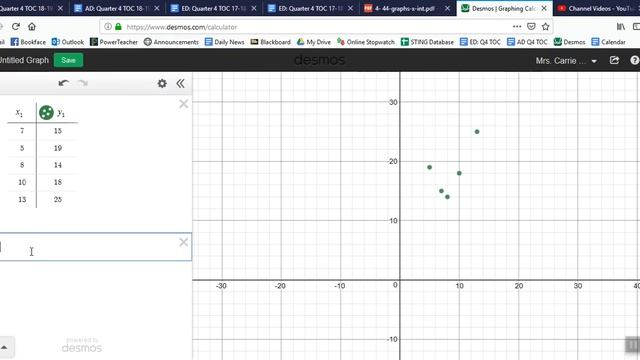
Task: Open the Desmos help question icon
Action: [x=634, y=60]
